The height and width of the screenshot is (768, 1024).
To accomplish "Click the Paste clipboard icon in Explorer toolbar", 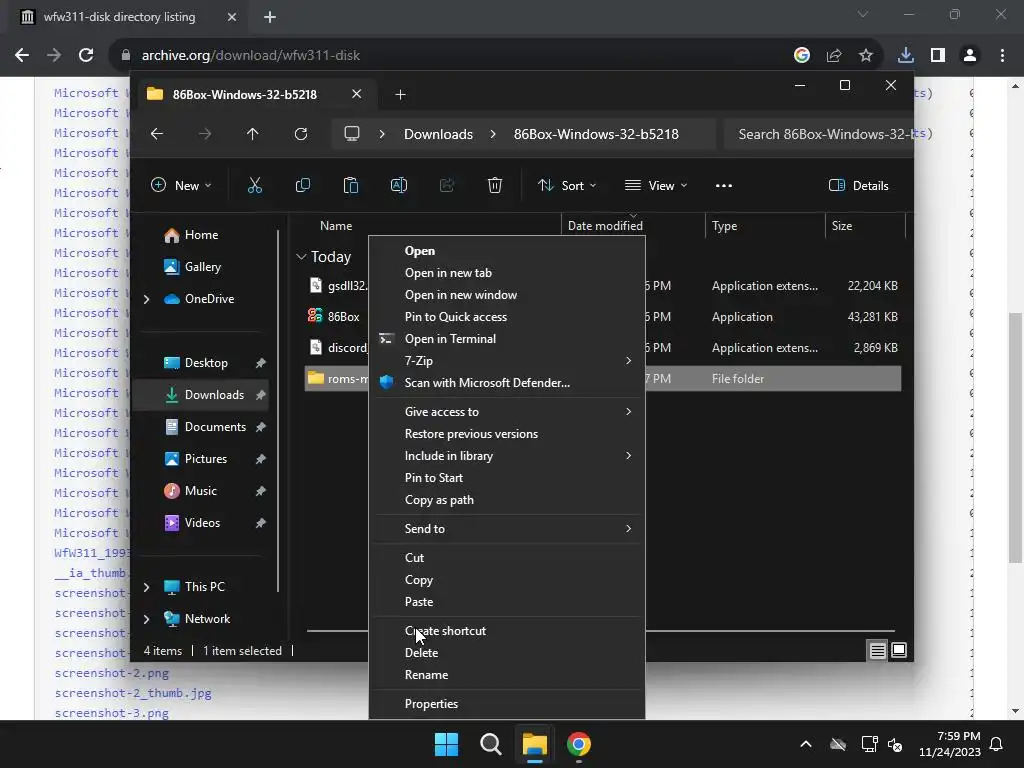I will click(351, 185).
